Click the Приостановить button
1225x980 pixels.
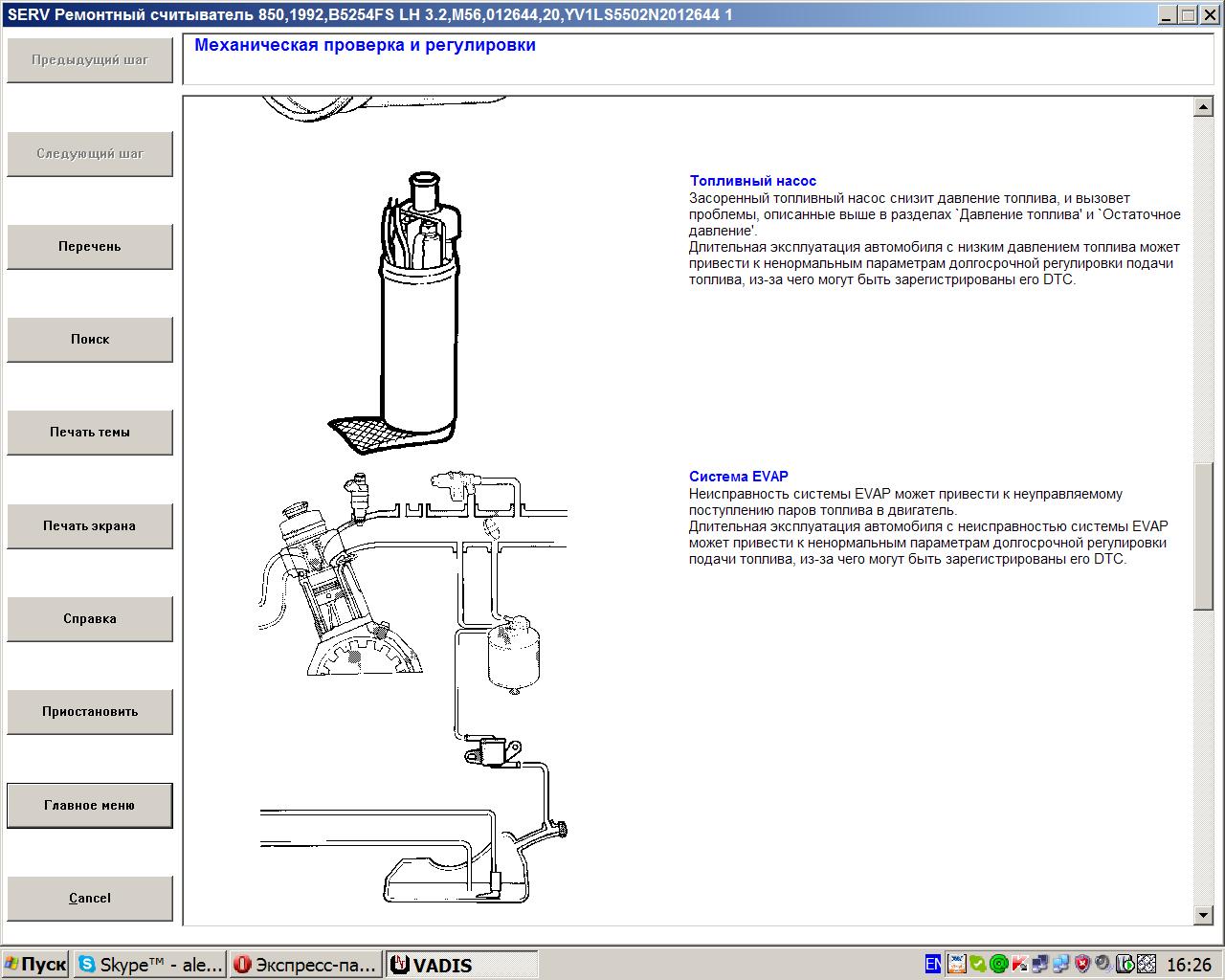(x=90, y=712)
